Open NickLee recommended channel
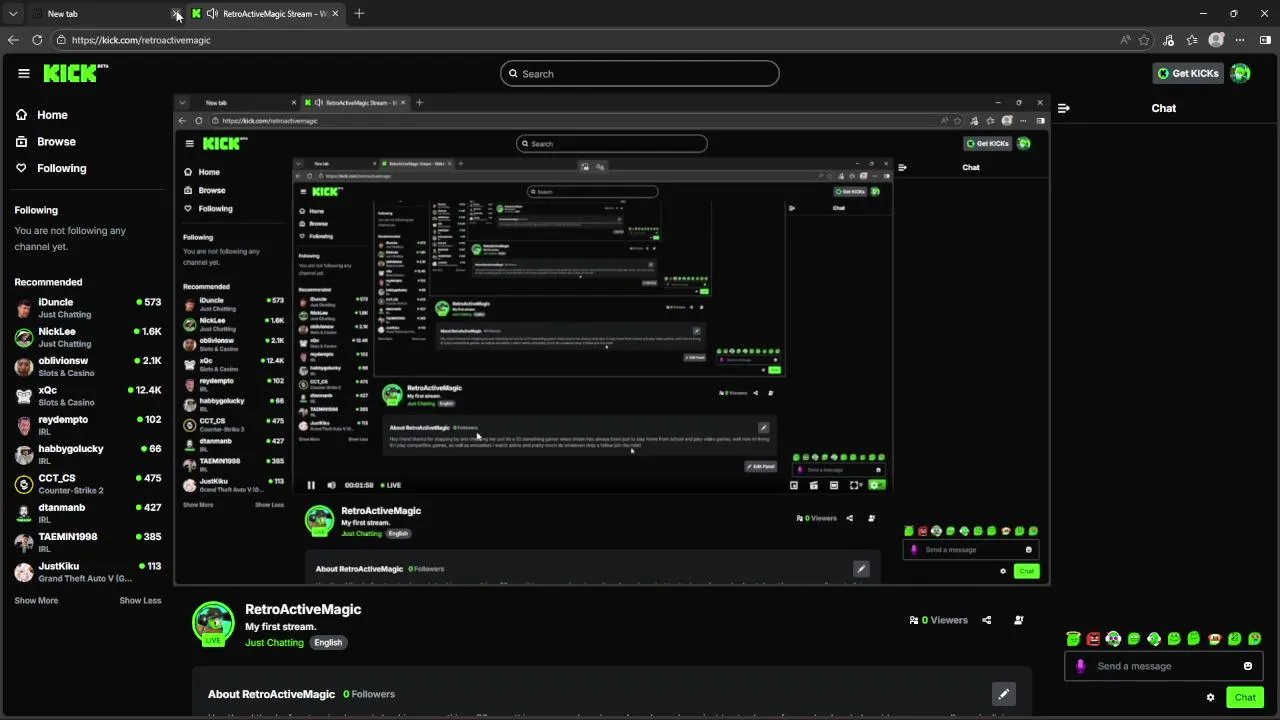Viewport: 1280px width, 720px height. pyautogui.click(x=88, y=337)
